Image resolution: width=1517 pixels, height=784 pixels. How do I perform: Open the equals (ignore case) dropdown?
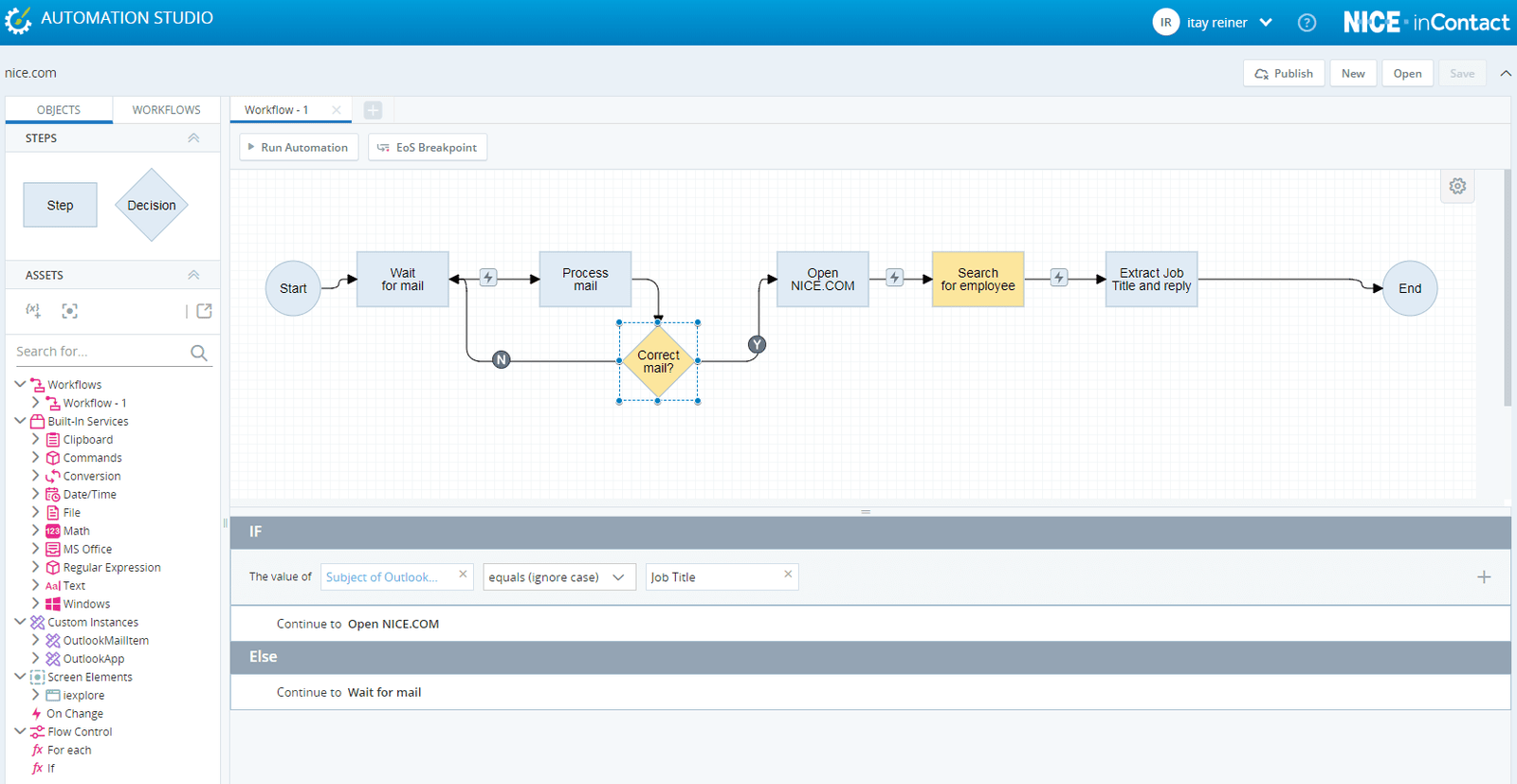point(558,577)
